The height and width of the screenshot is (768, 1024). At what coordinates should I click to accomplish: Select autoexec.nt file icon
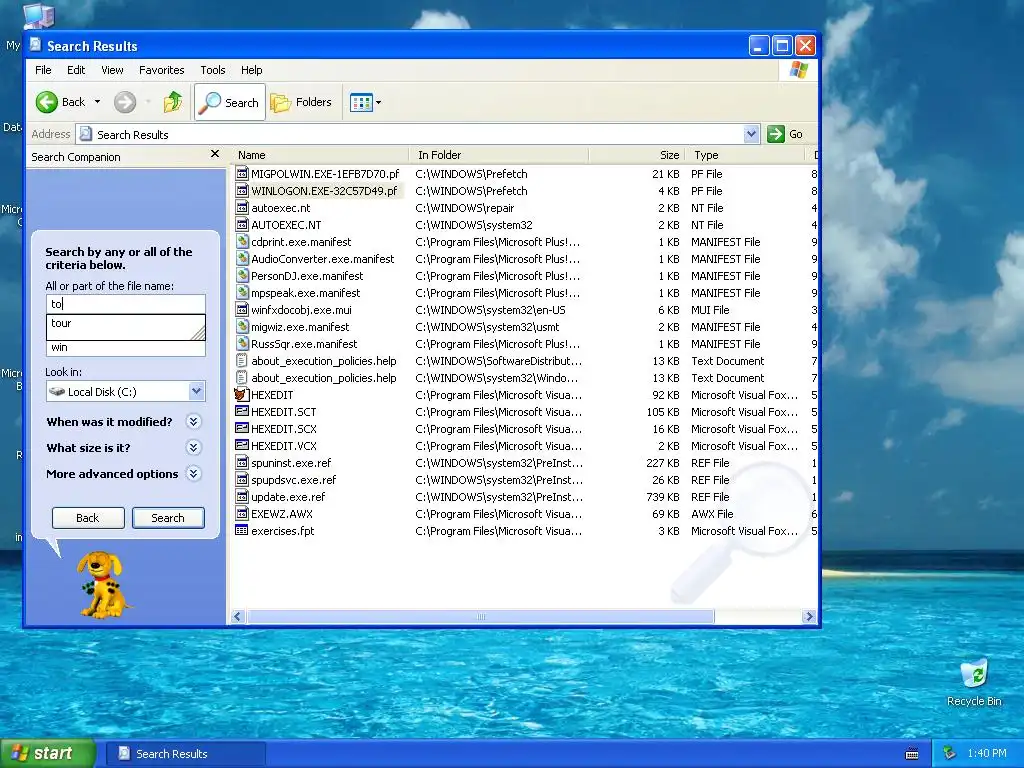click(242, 208)
